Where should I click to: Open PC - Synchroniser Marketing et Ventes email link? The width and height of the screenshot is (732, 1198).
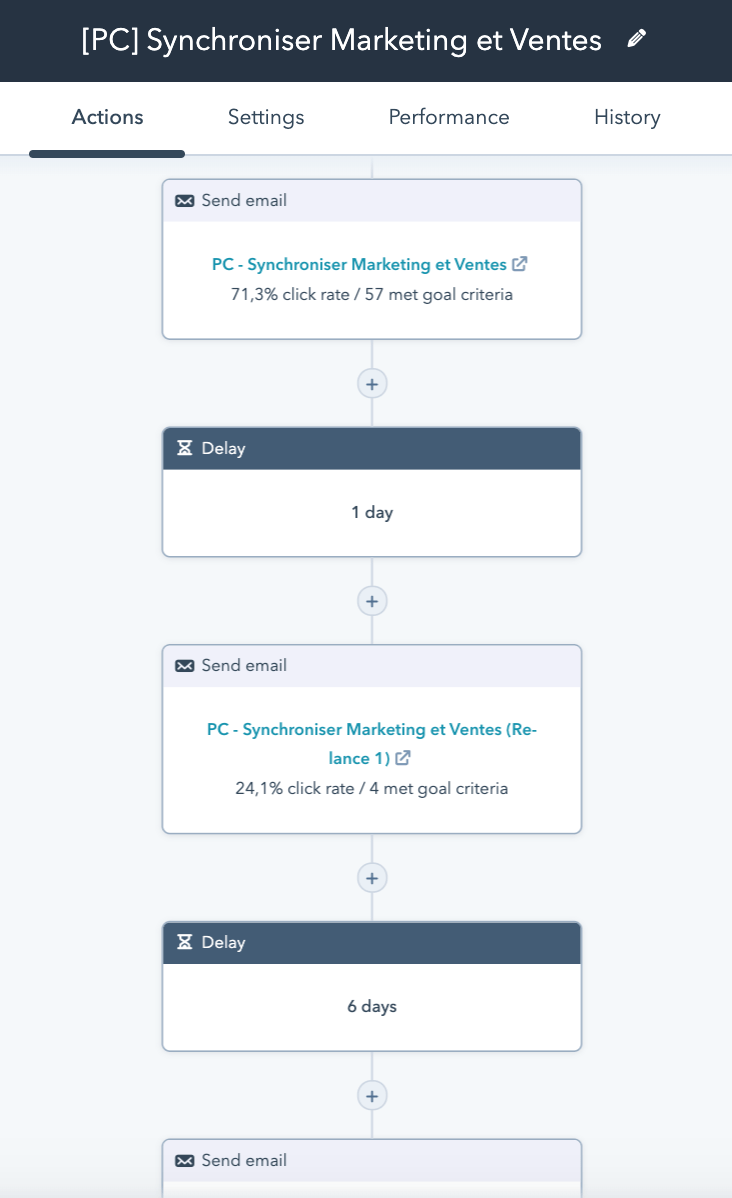point(359,265)
